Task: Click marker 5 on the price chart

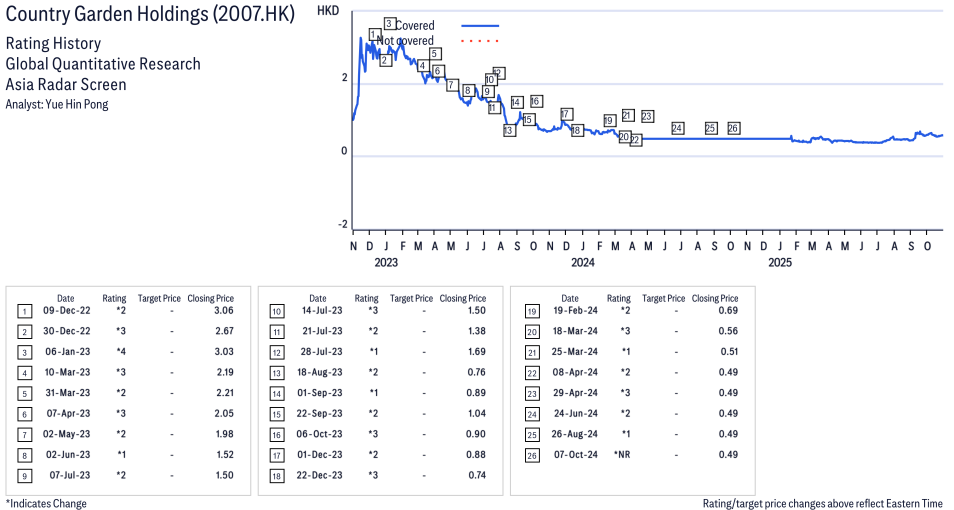Action: click(435, 53)
